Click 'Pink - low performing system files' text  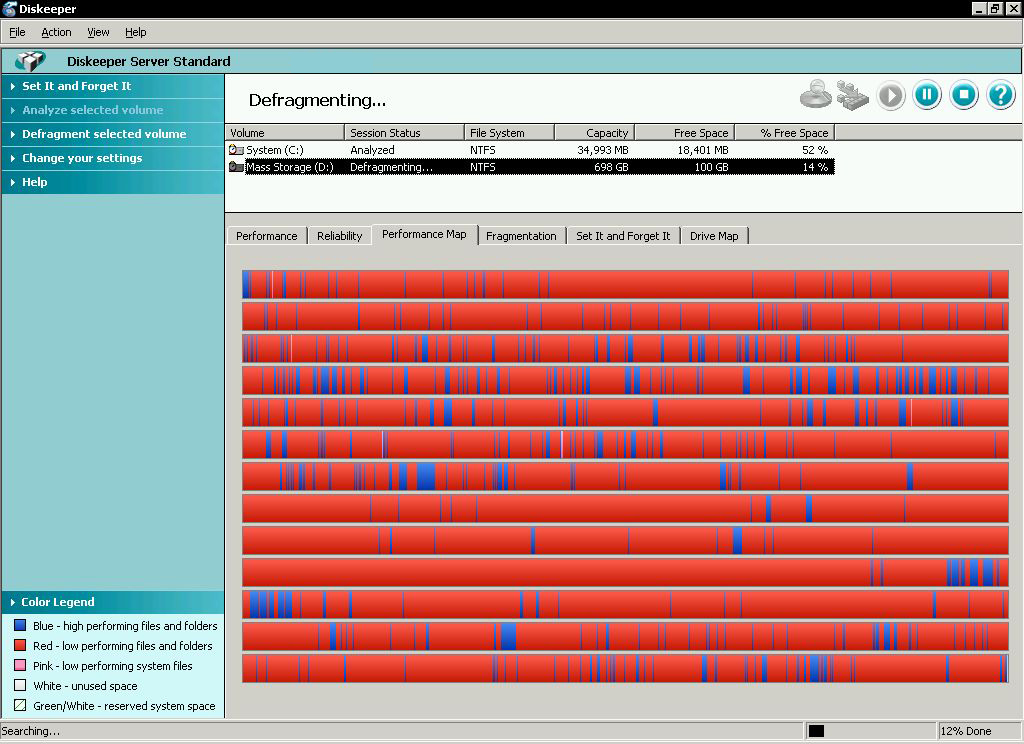[113, 666]
